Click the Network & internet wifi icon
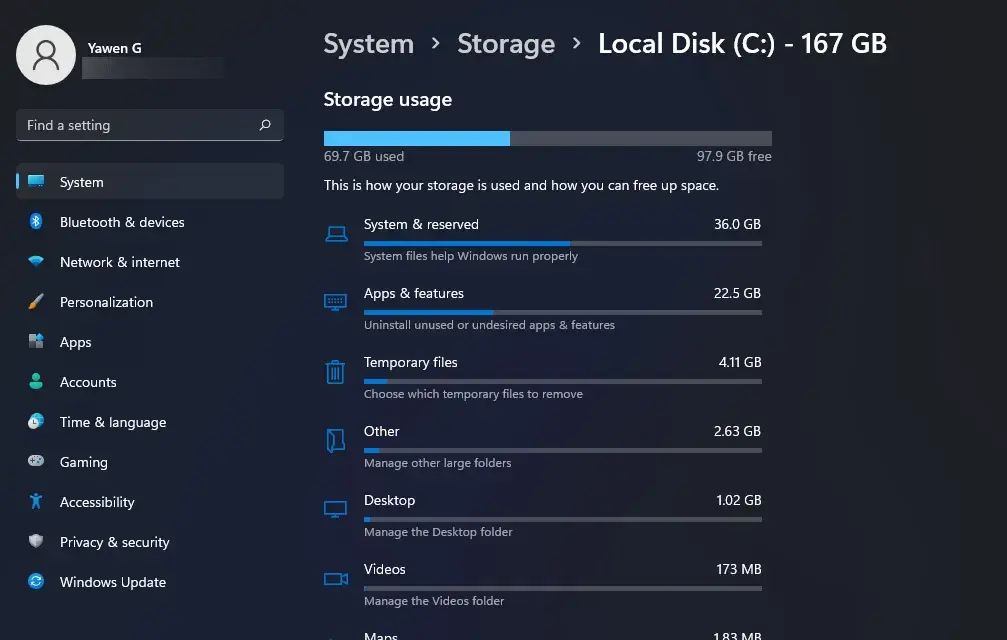The width and height of the screenshot is (1007, 640). pos(36,261)
